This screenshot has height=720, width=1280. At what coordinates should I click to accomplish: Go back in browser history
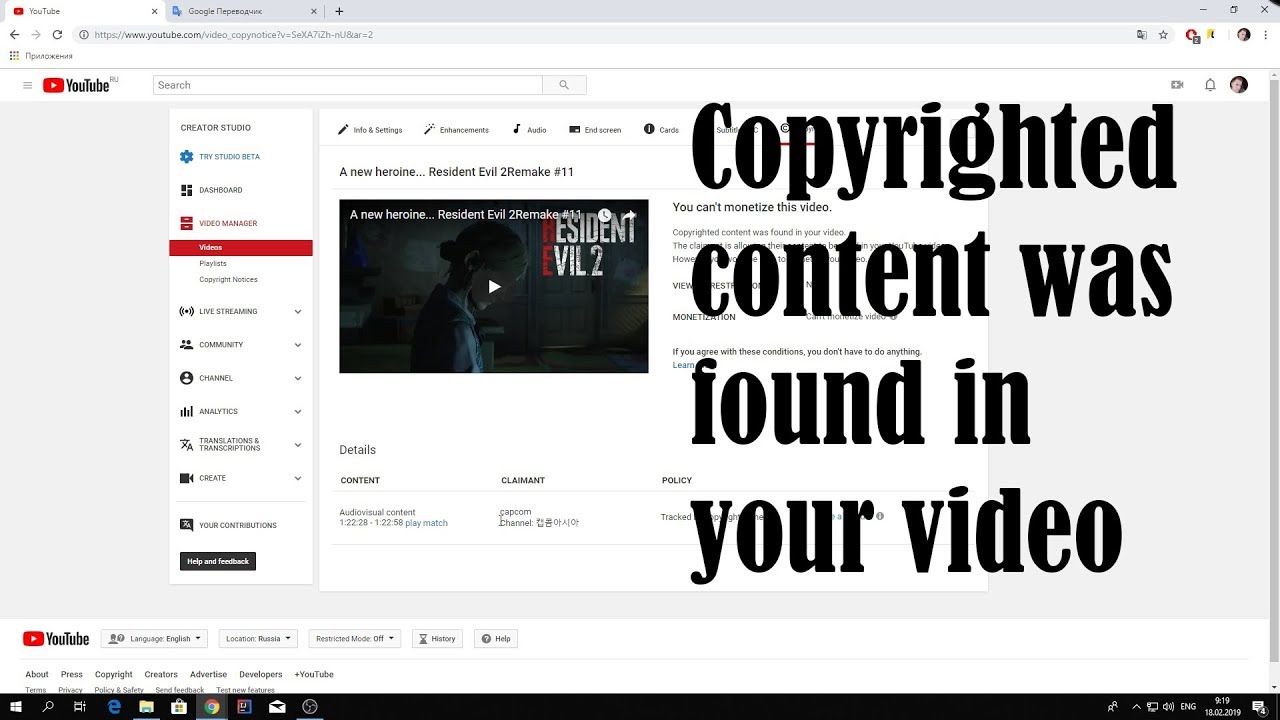click(x=14, y=35)
